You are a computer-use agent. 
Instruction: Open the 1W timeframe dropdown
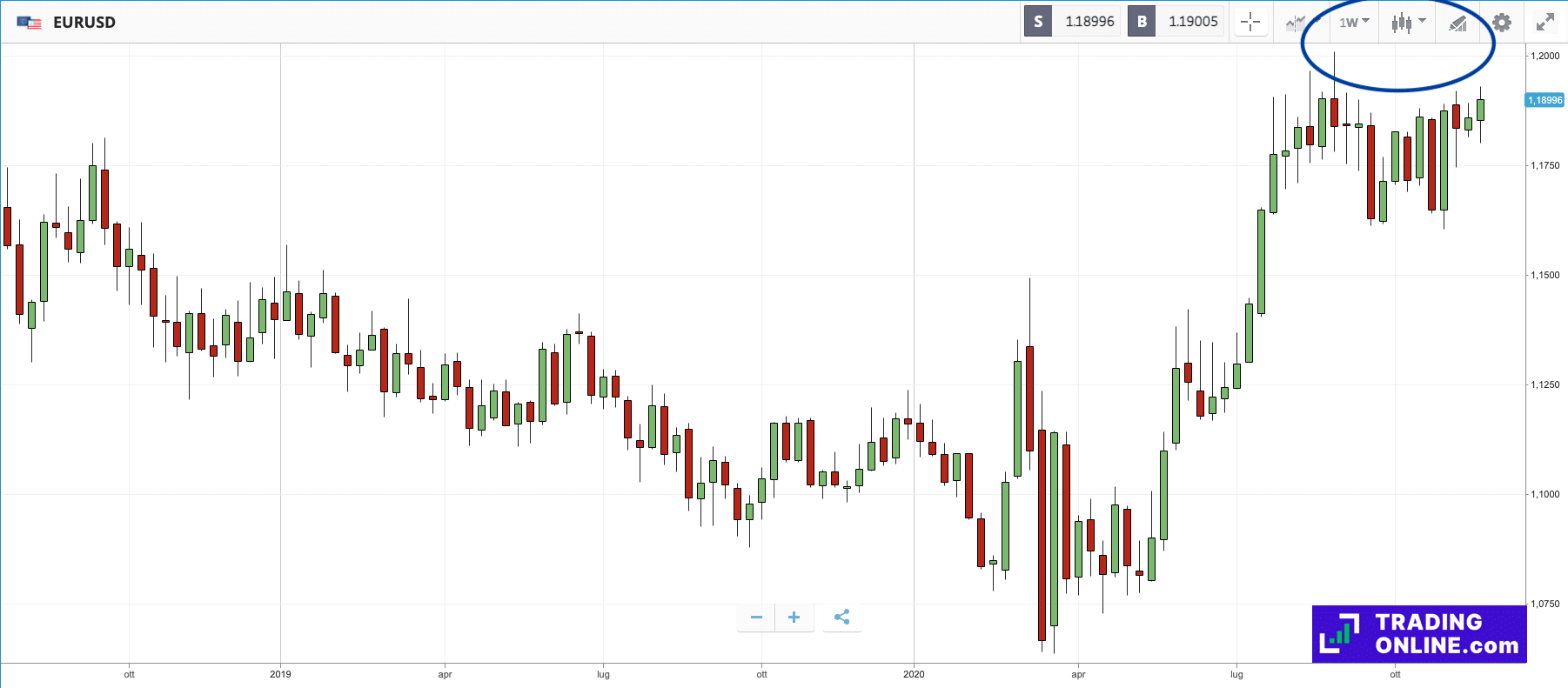coord(1352,23)
